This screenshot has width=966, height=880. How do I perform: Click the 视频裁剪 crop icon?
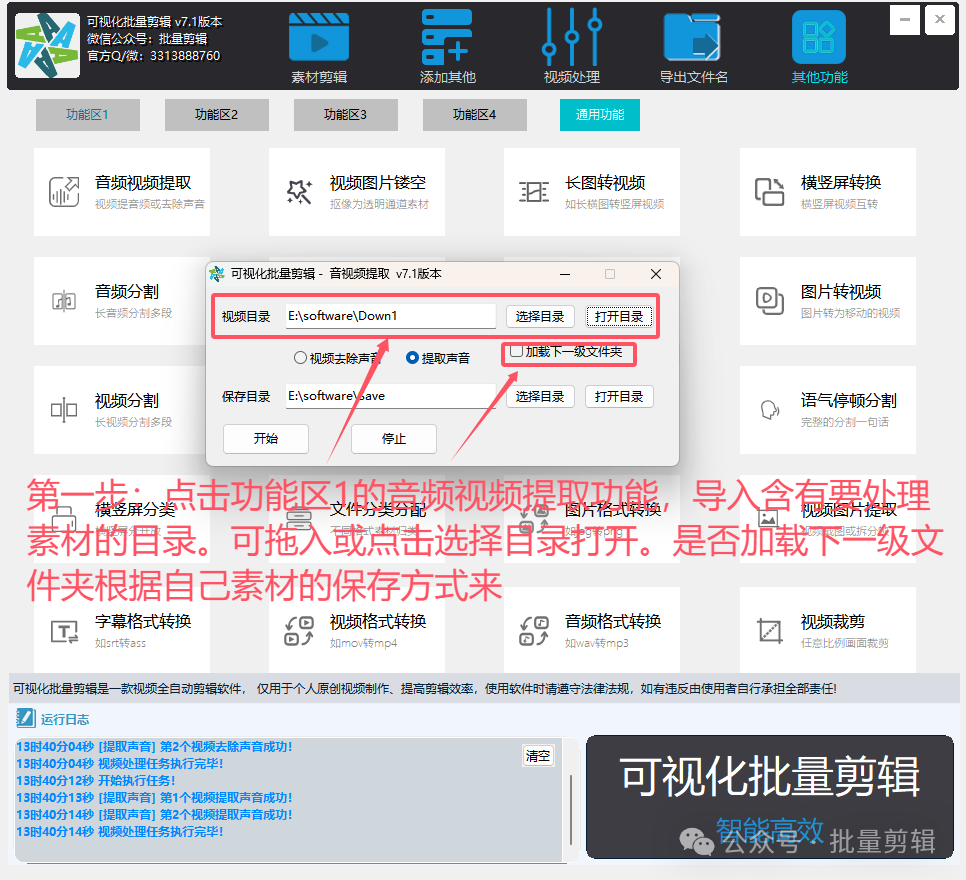[769, 631]
